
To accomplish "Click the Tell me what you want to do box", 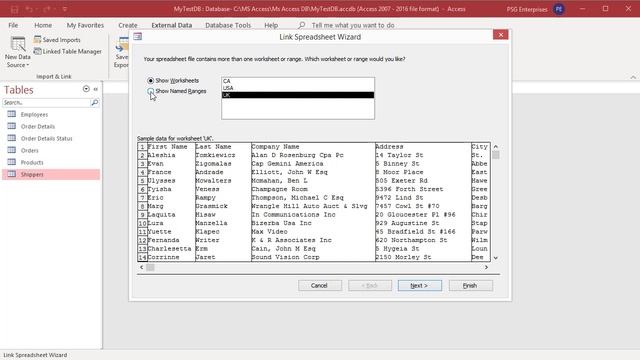I will pos(353,25).
